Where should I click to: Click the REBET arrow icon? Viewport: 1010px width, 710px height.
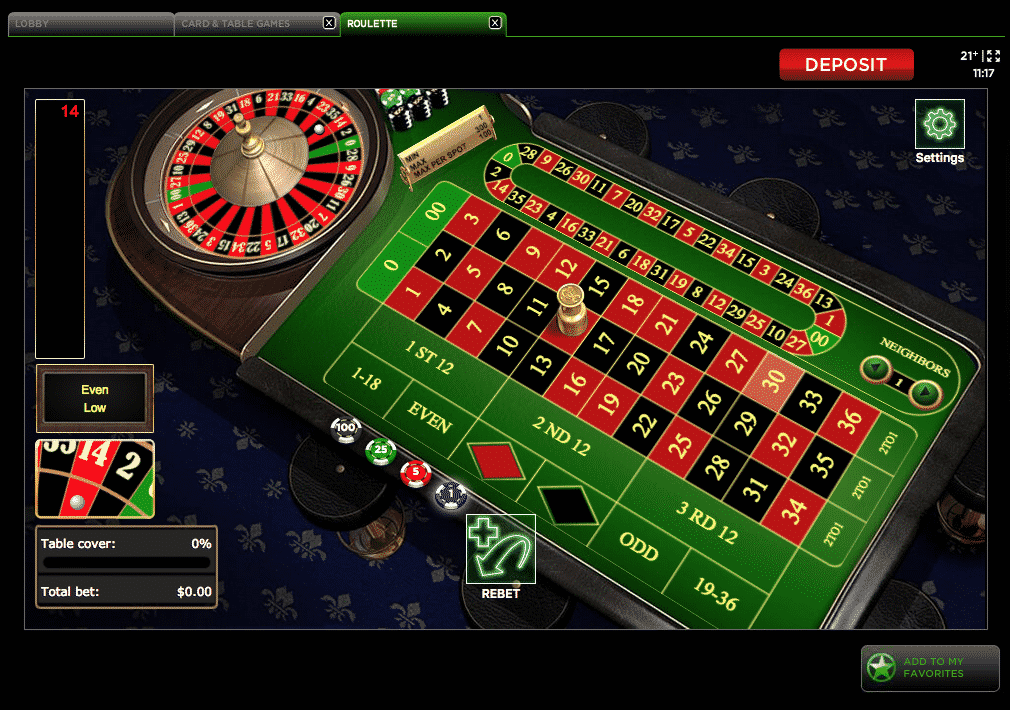tap(500, 549)
